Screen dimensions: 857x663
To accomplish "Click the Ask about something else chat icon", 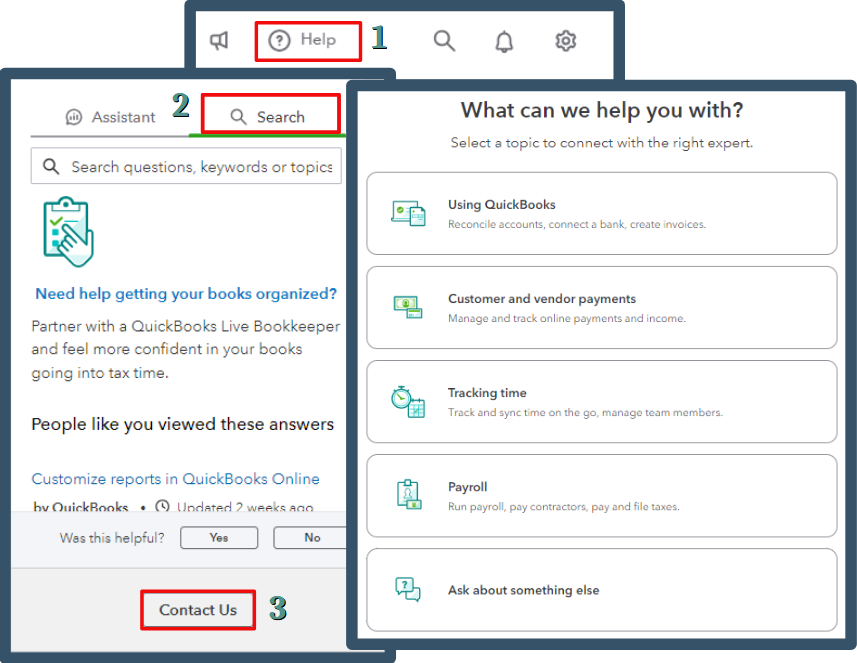I will pos(408,589).
